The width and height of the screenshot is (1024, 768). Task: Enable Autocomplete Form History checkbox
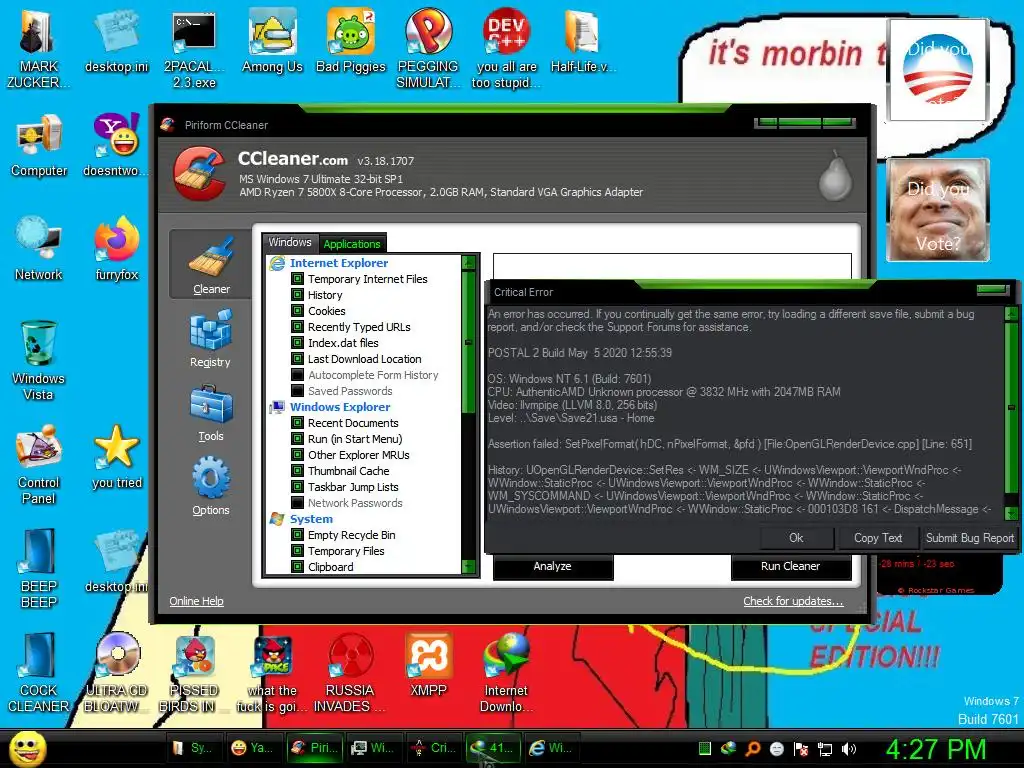(297, 375)
